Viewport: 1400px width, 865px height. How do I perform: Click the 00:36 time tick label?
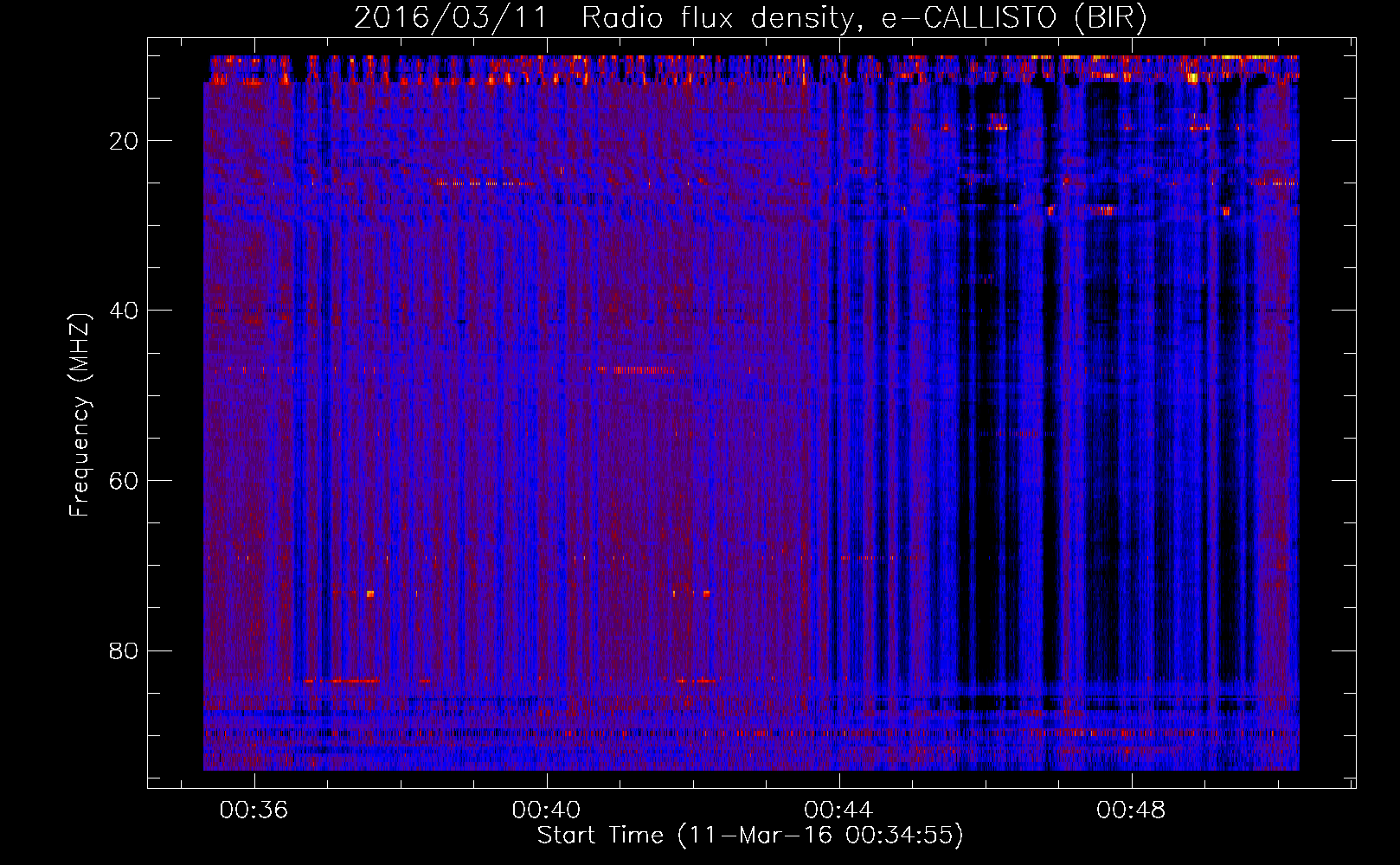point(254,811)
